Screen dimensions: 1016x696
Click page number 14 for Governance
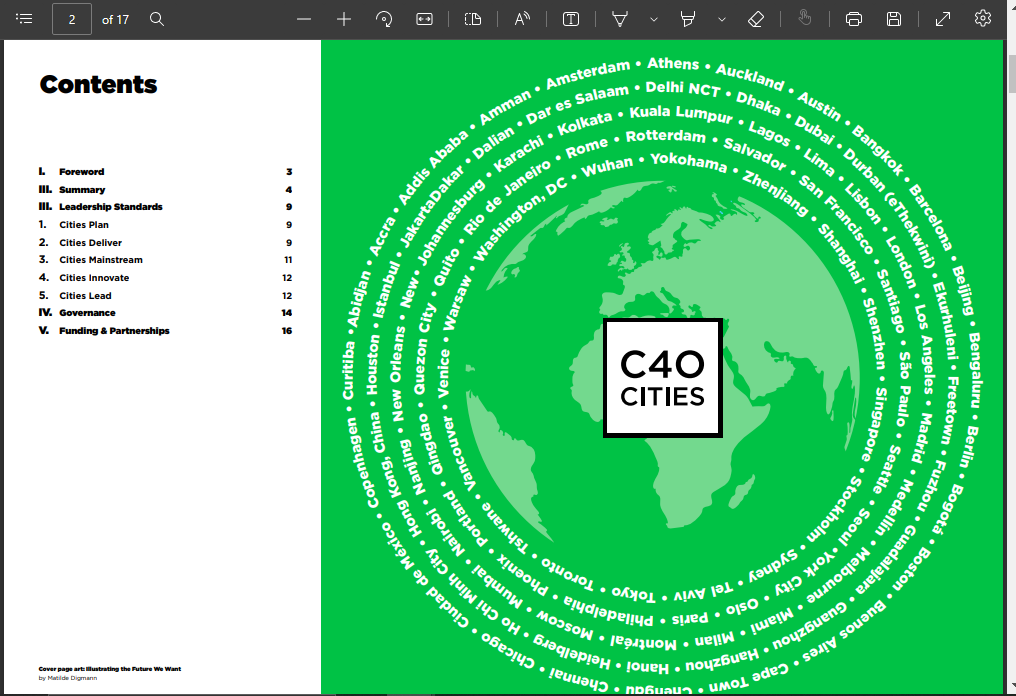click(x=287, y=313)
